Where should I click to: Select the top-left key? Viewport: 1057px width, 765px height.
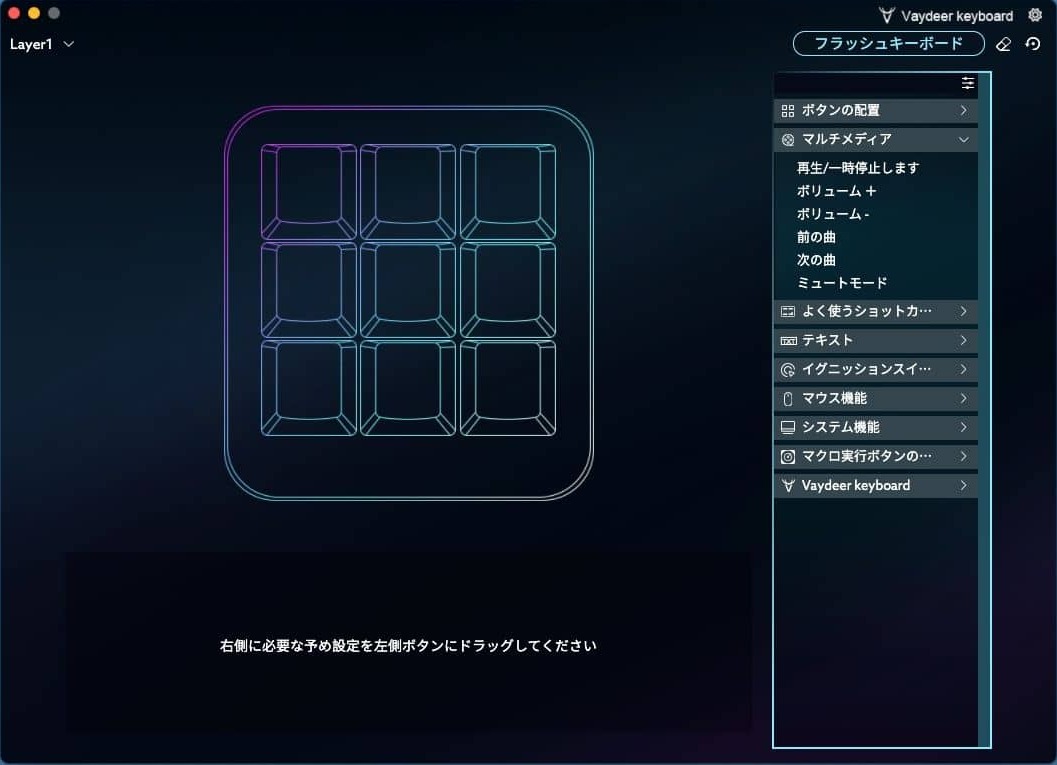(309, 191)
